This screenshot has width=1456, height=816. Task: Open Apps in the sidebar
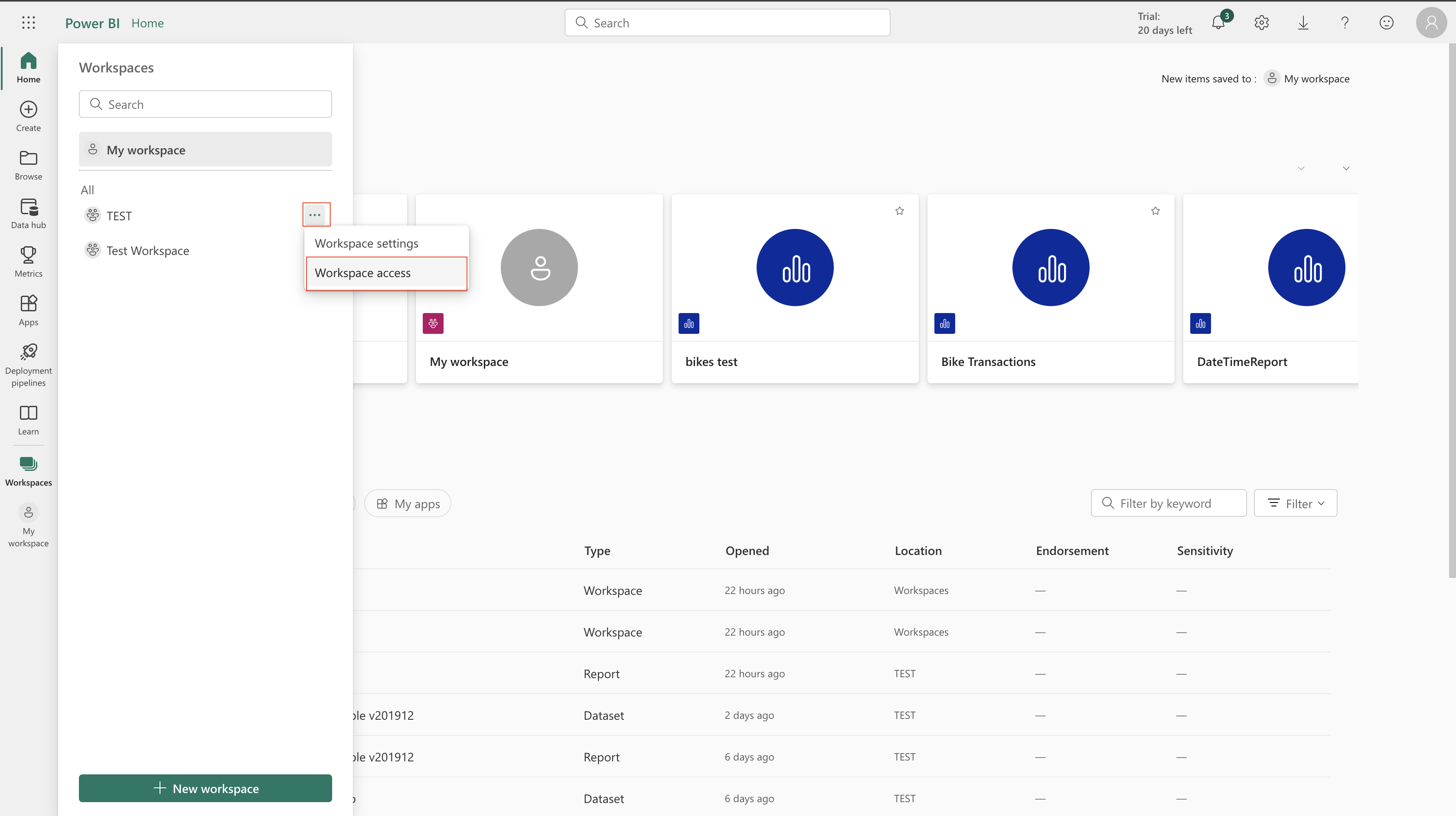pyautogui.click(x=28, y=311)
